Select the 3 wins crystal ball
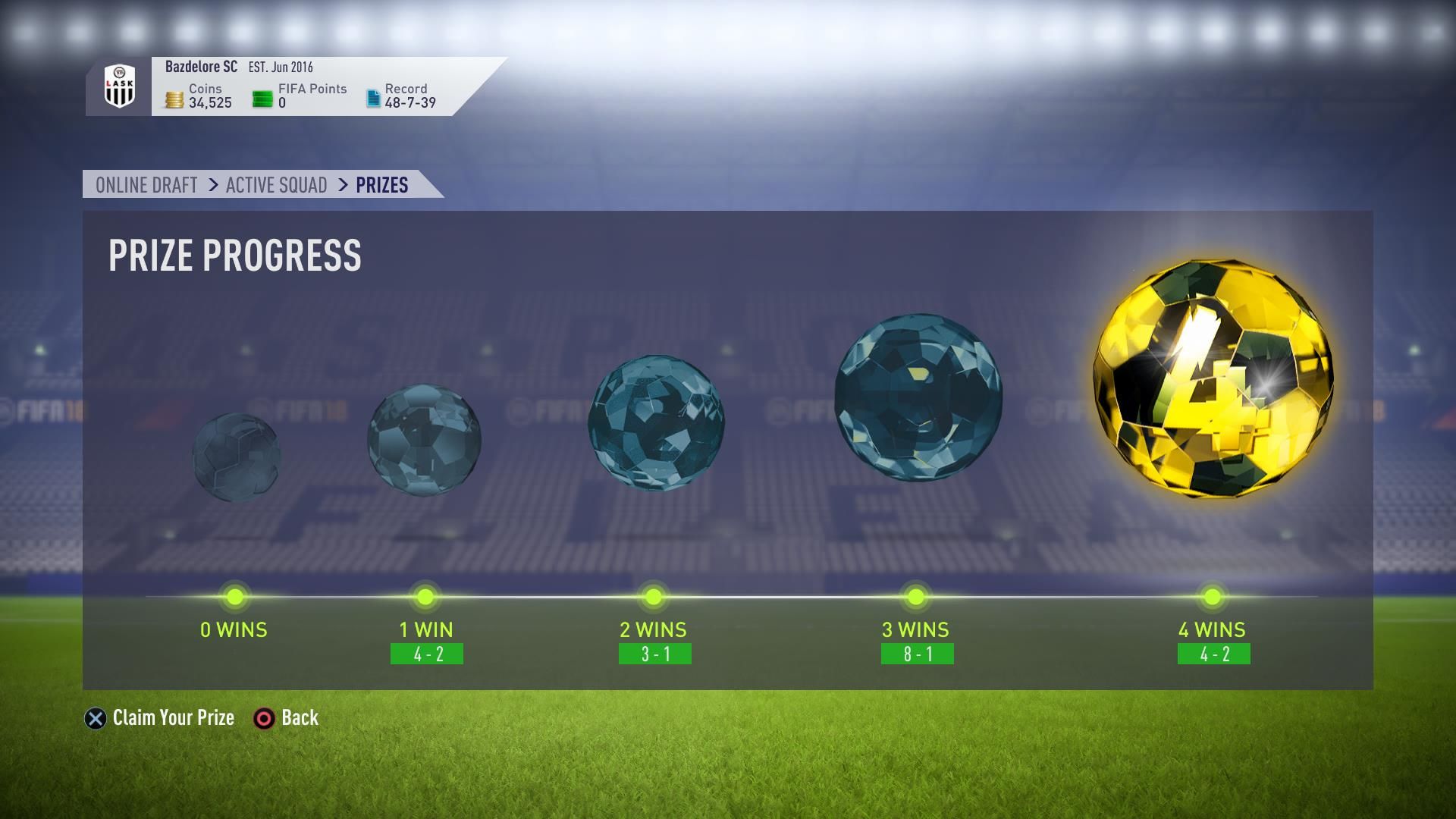This screenshot has width=1456, height=819. click(x=918, y=397)
